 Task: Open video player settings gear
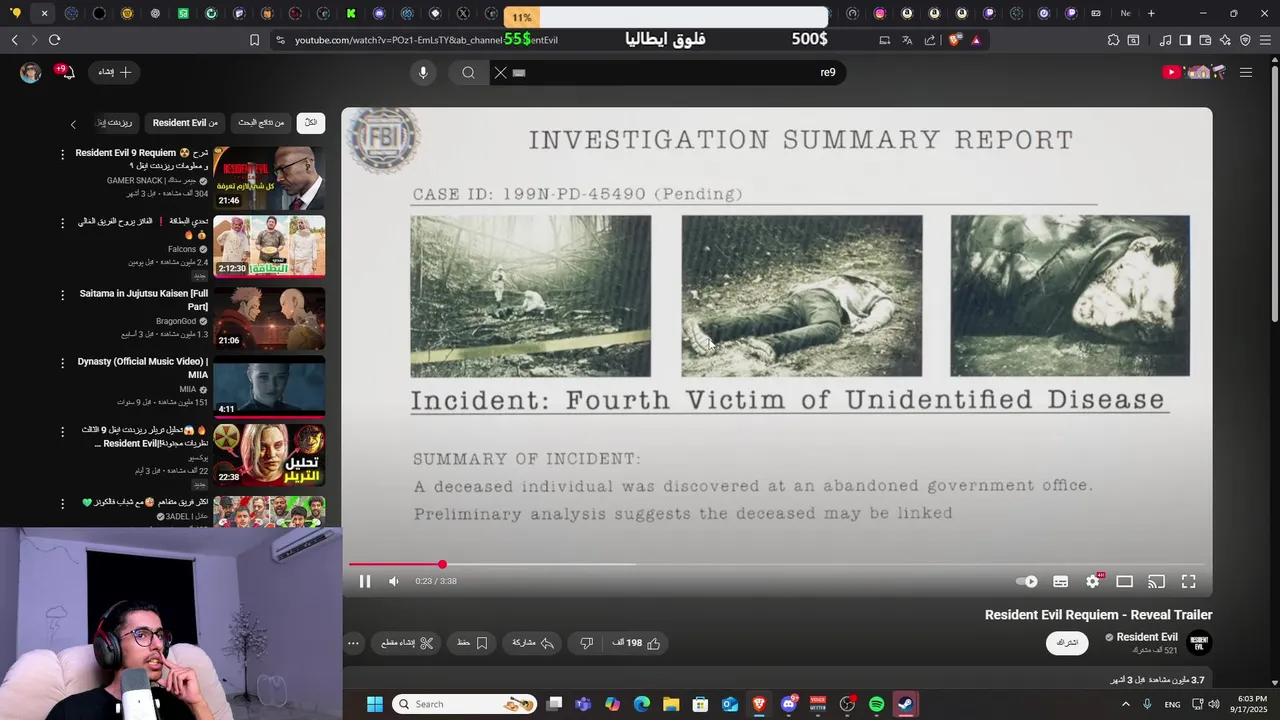tap(1093, 581)
